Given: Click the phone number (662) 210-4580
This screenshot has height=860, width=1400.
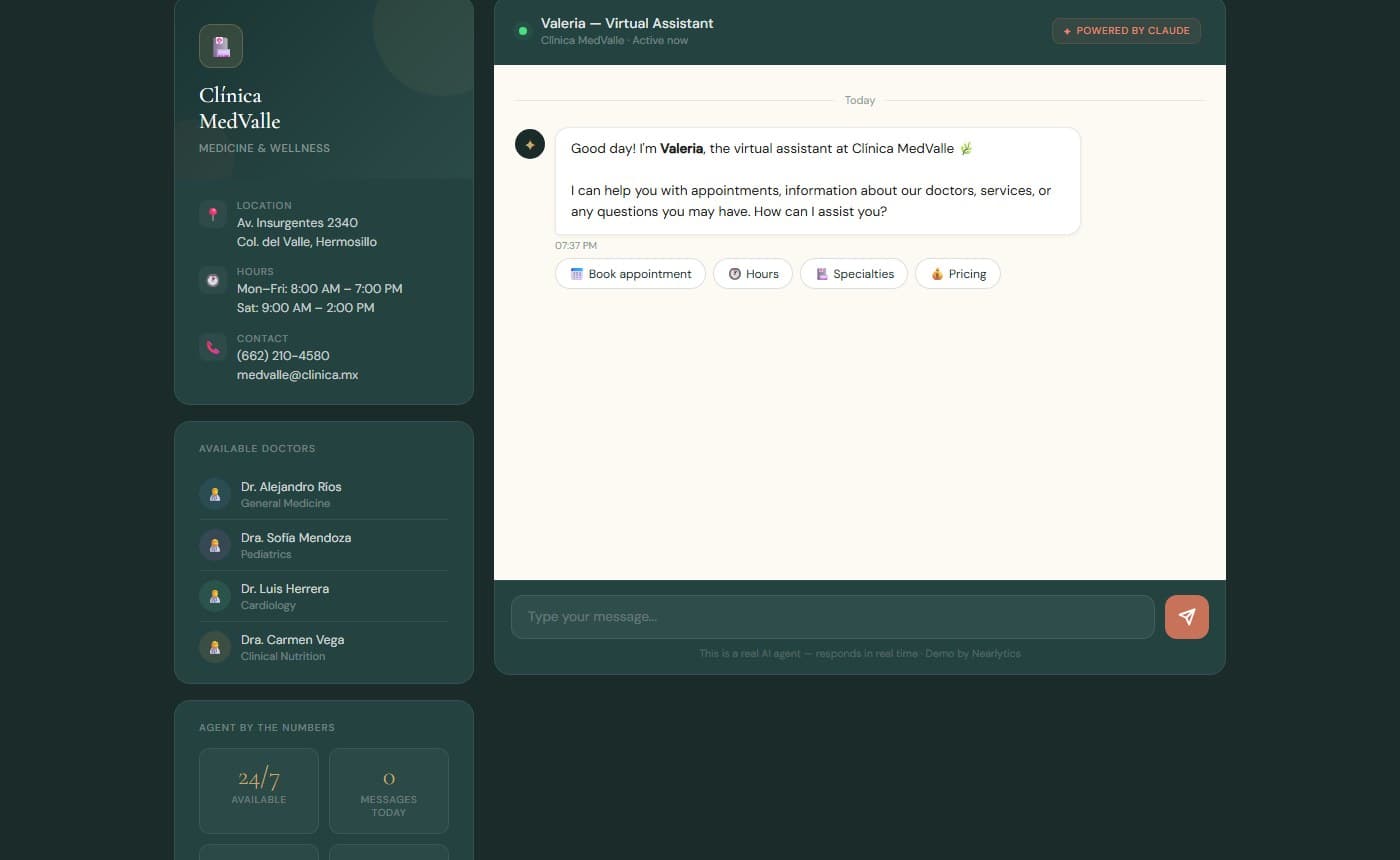Looking at the screenshot, I should point(283,356).
